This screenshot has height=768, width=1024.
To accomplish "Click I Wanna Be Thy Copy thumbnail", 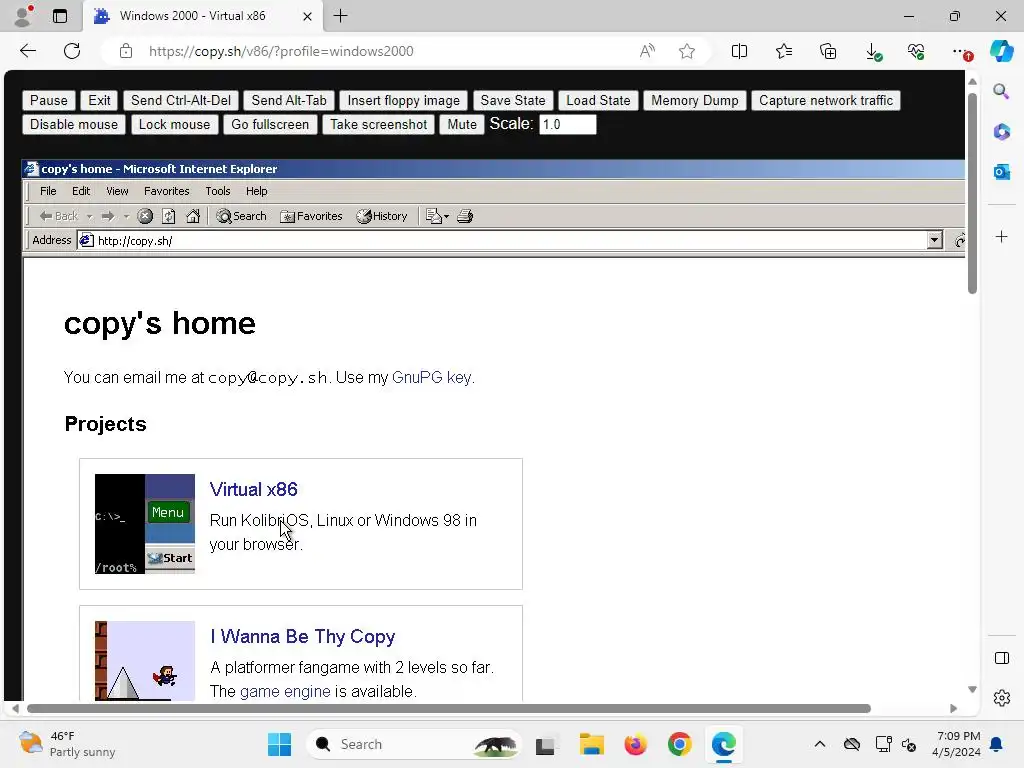I will click(145, 660).
